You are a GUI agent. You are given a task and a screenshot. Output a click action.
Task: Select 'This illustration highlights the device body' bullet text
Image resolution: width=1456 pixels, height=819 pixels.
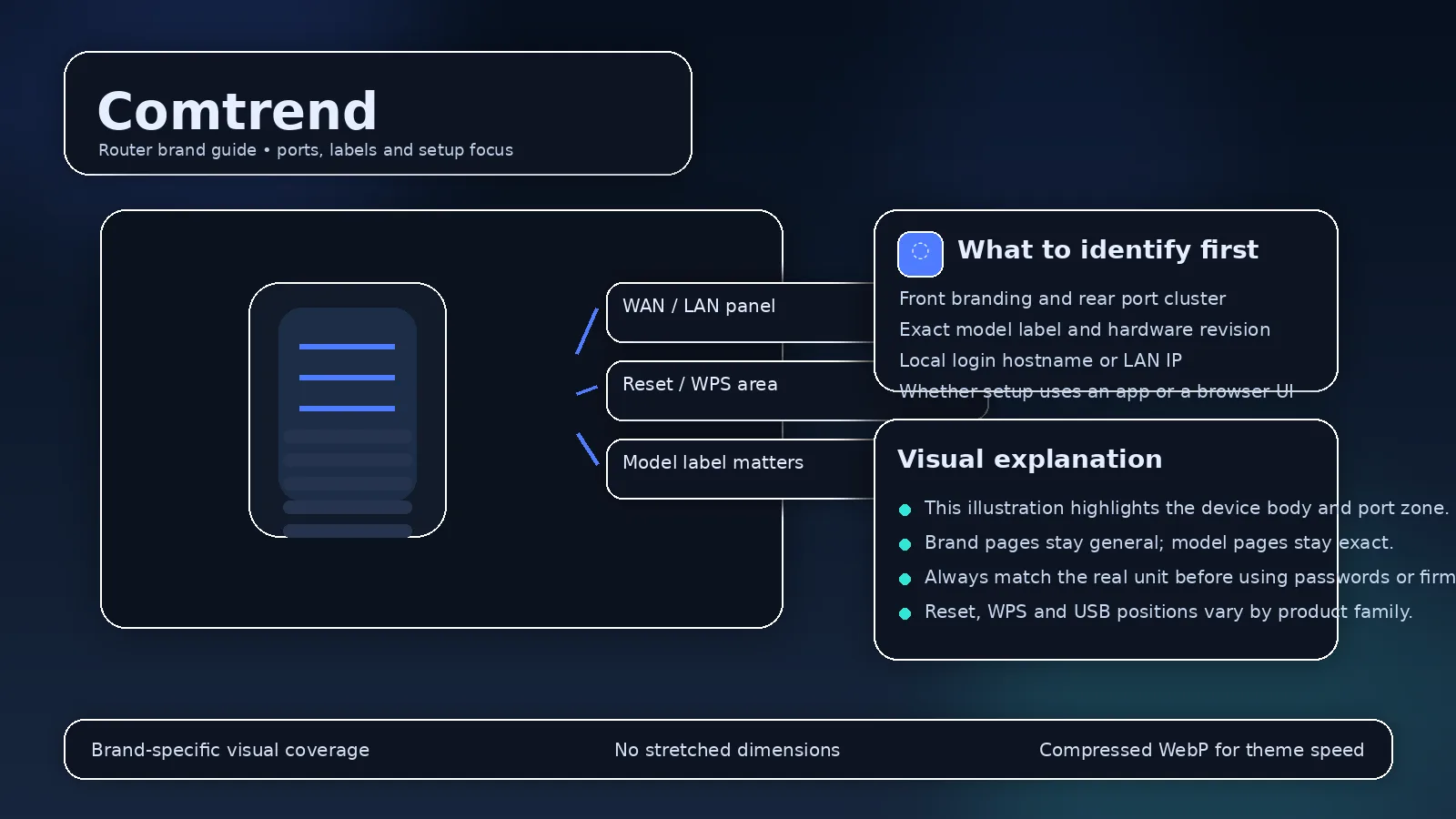tap(1187, 508)
